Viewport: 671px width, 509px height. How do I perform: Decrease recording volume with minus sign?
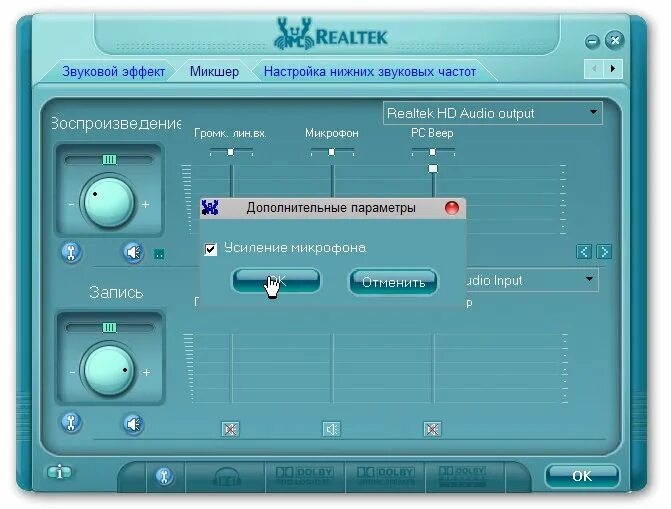(72, 372)
